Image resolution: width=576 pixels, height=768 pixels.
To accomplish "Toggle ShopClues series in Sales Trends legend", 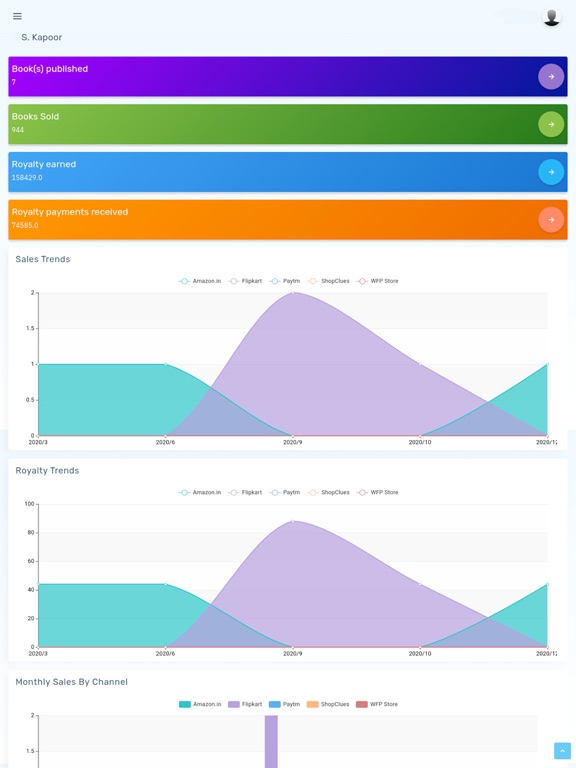I will [x=329, y=281].
